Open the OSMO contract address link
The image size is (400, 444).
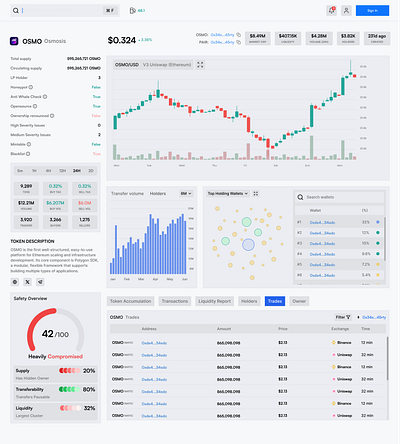(222, 35)
